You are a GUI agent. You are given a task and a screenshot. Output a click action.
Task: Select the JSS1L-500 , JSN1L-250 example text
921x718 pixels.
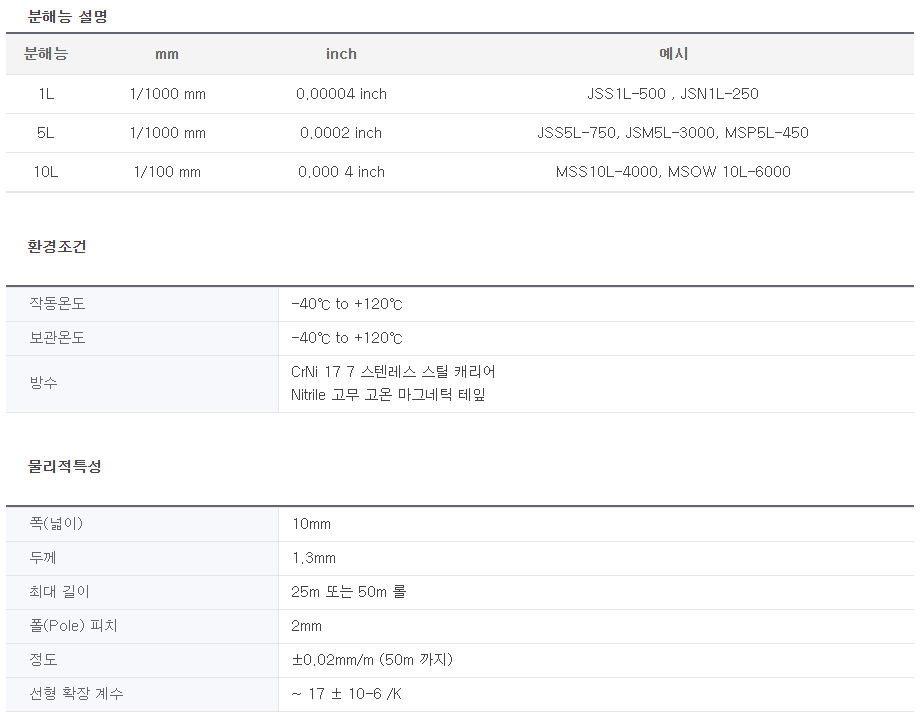673,94
